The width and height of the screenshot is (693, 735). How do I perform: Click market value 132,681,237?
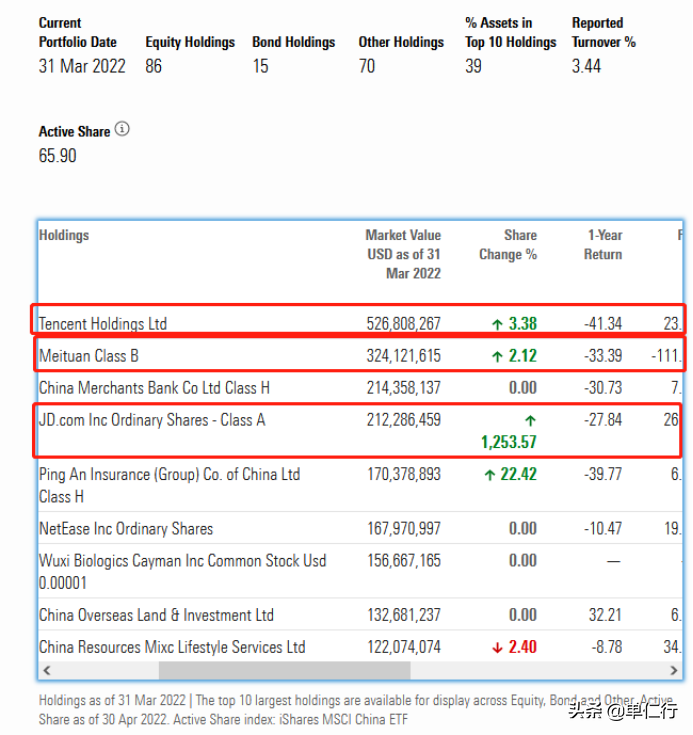tap(404, 615)
